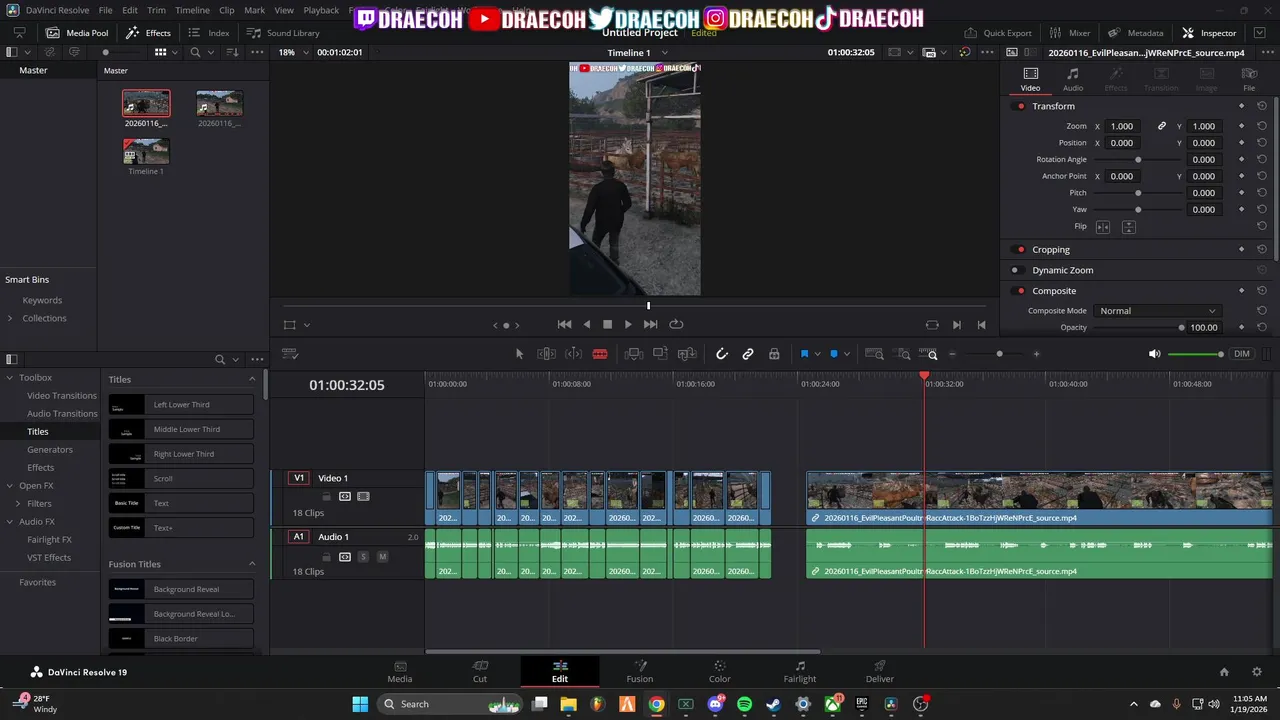This screenshot has height=720, width=1280.
Task: Open the Cut page
Action: pyautogui.click(x=480, y=672)
